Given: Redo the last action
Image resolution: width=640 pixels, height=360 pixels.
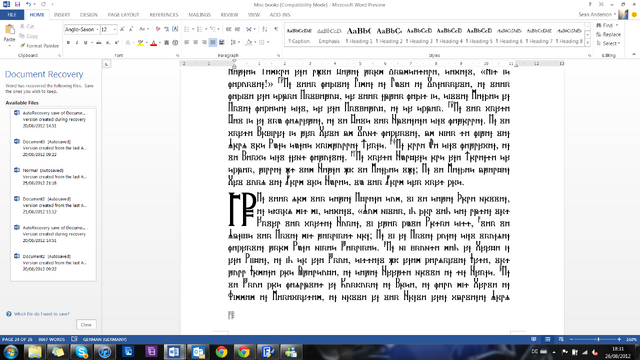Looking at the screenshot, I should click(x=43, y=4).
